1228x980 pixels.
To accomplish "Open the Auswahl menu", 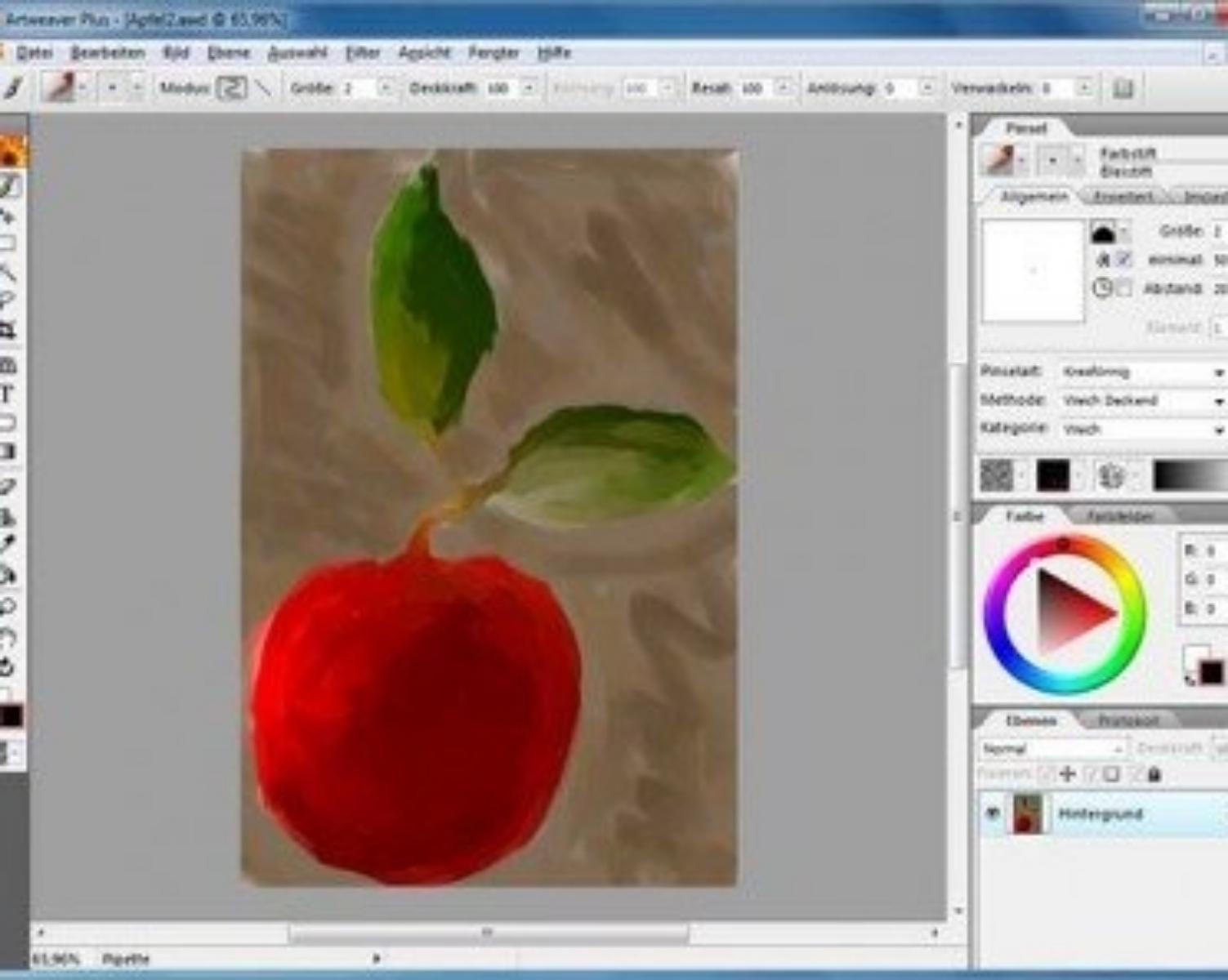I will (297, 53).
